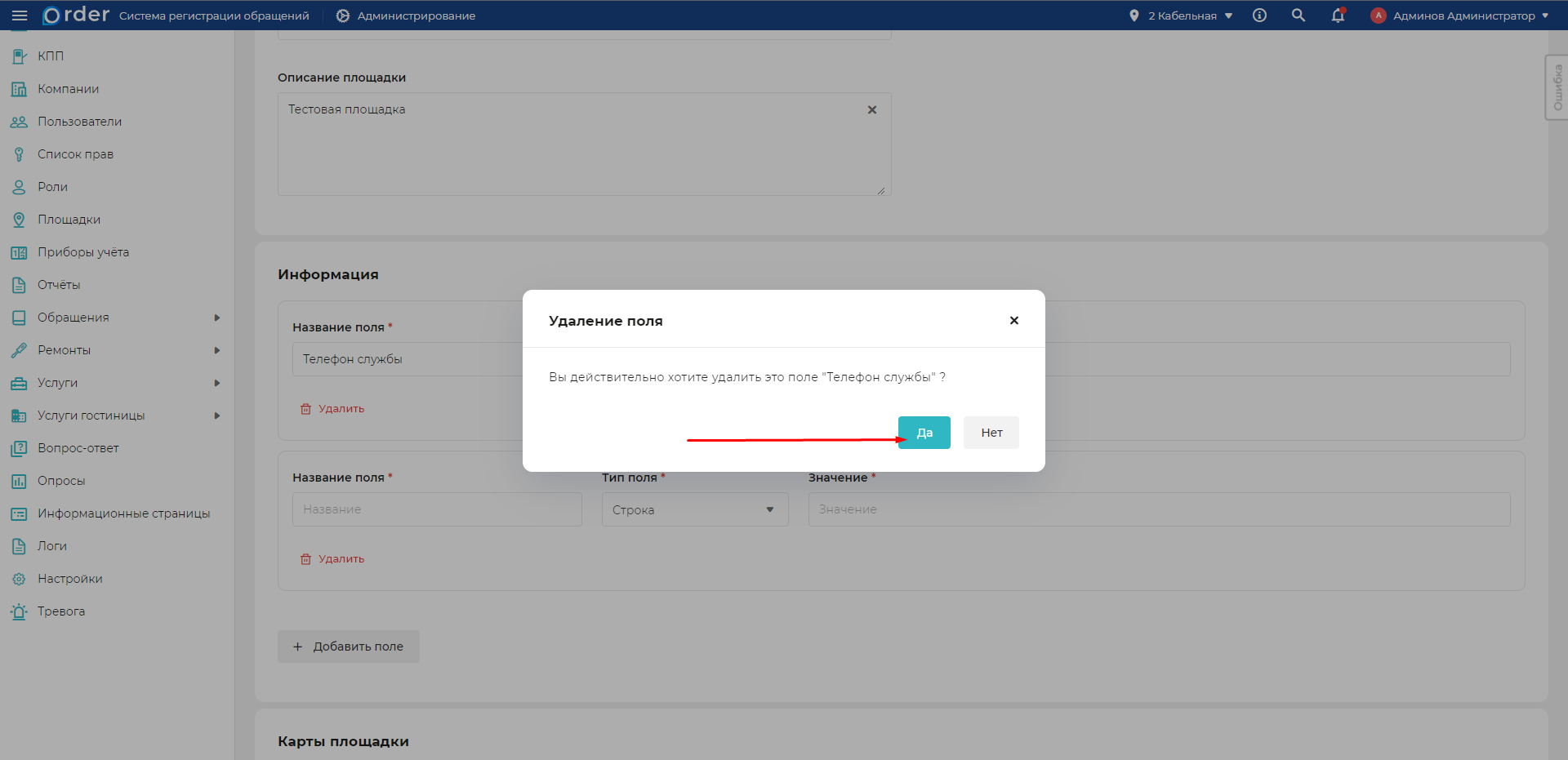This screenshot has height=760, width=1568.
Task: Clear the Описание площадки text with X
Action: tap(872, 110)
